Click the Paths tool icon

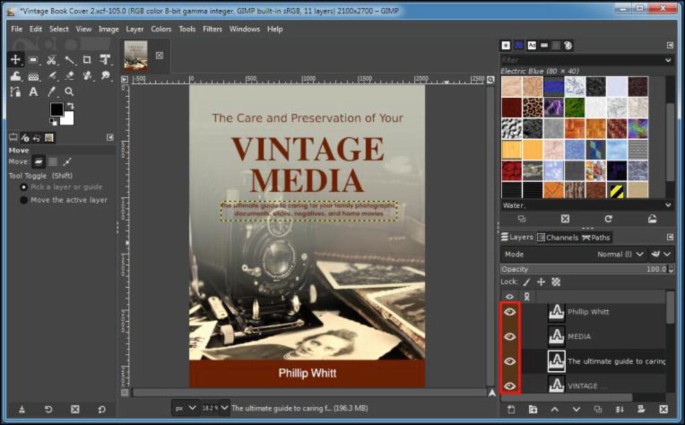[x=15, y=92]
